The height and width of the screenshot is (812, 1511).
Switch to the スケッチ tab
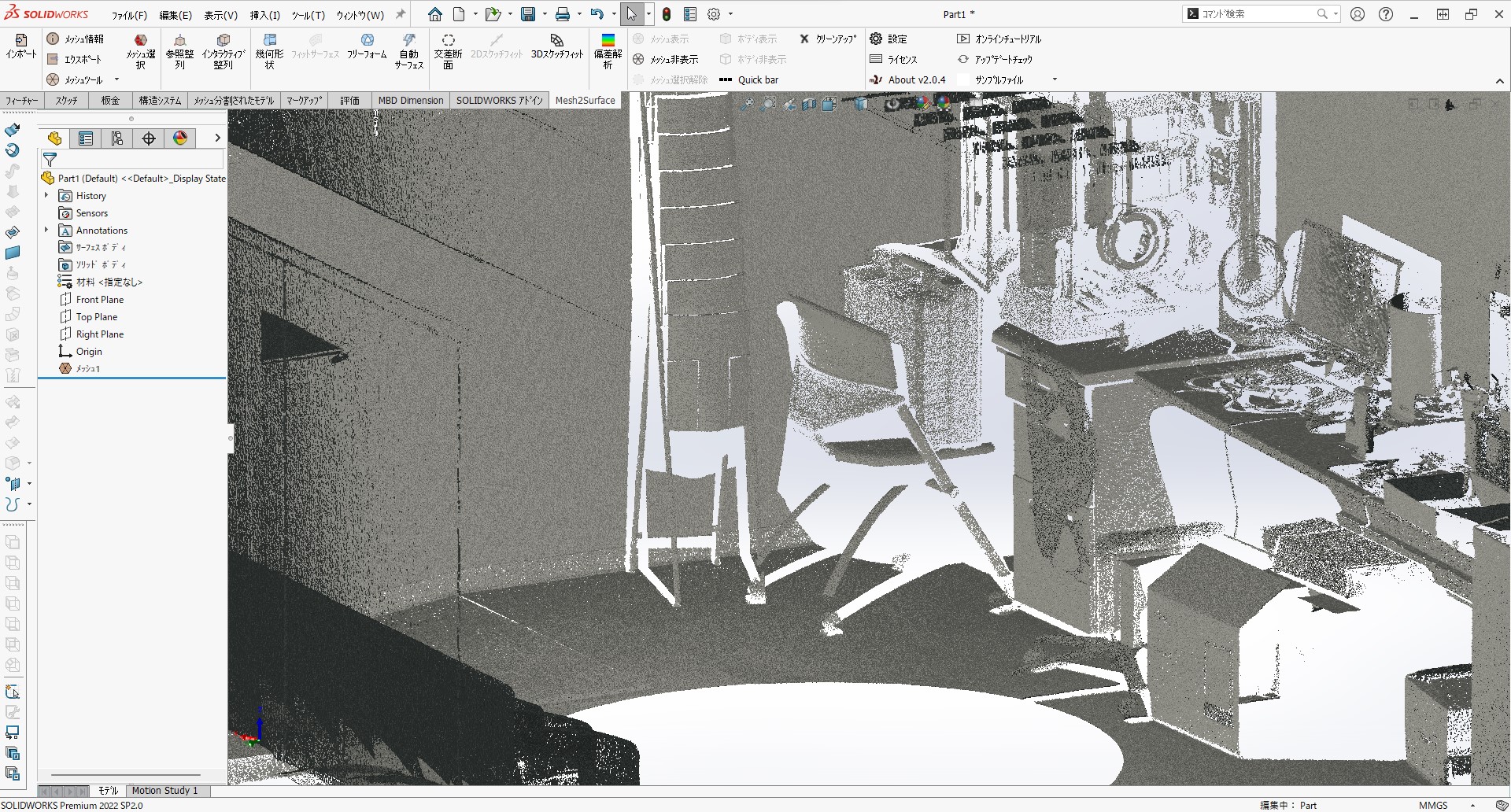[x=66, y=100]
